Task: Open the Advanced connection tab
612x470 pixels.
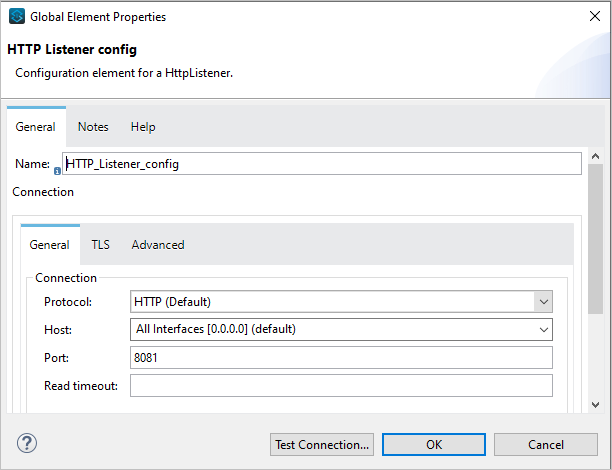Action: [158, 244]
